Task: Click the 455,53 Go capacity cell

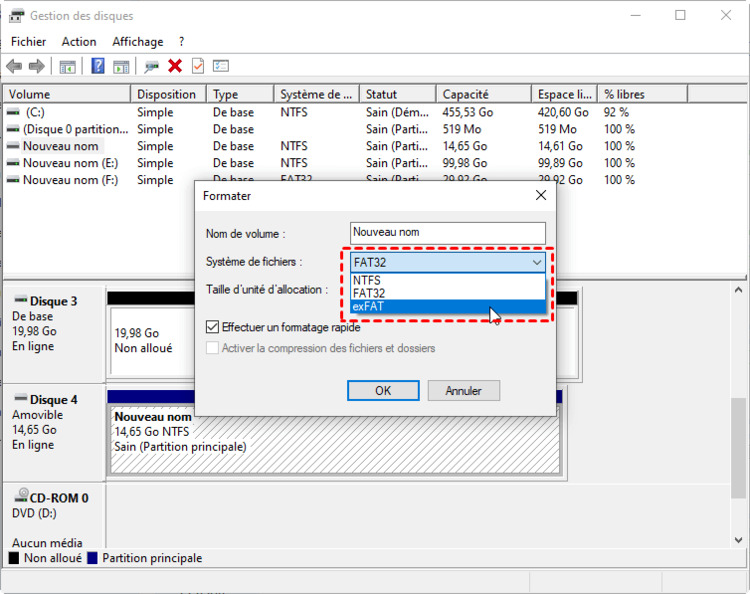Action: 468,112
